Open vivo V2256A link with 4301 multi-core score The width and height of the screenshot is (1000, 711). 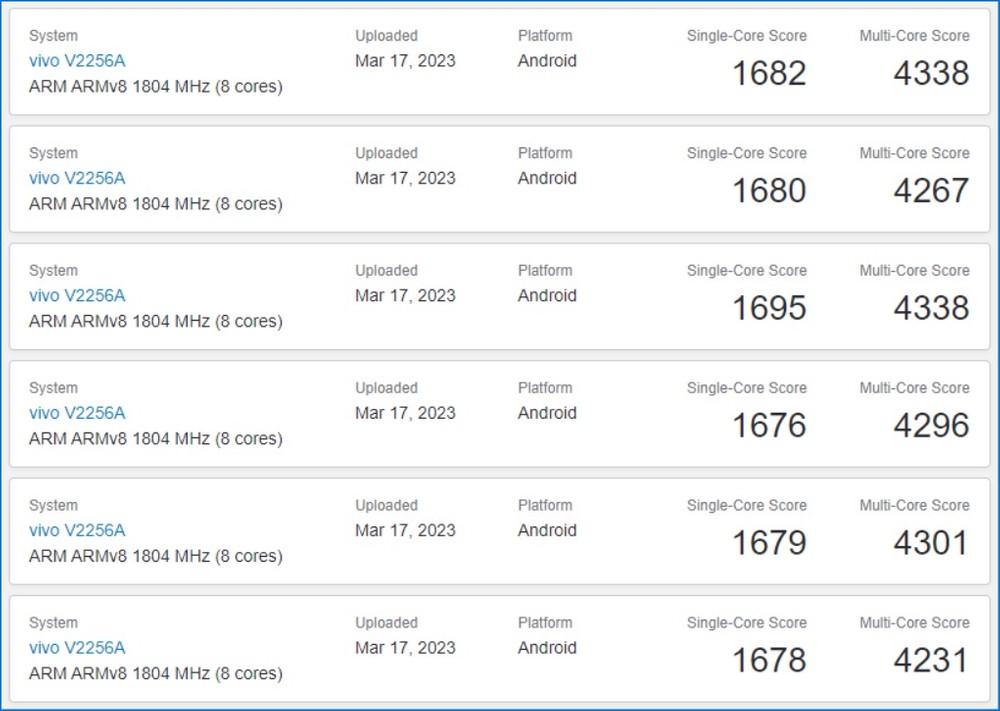coord(77,530)
